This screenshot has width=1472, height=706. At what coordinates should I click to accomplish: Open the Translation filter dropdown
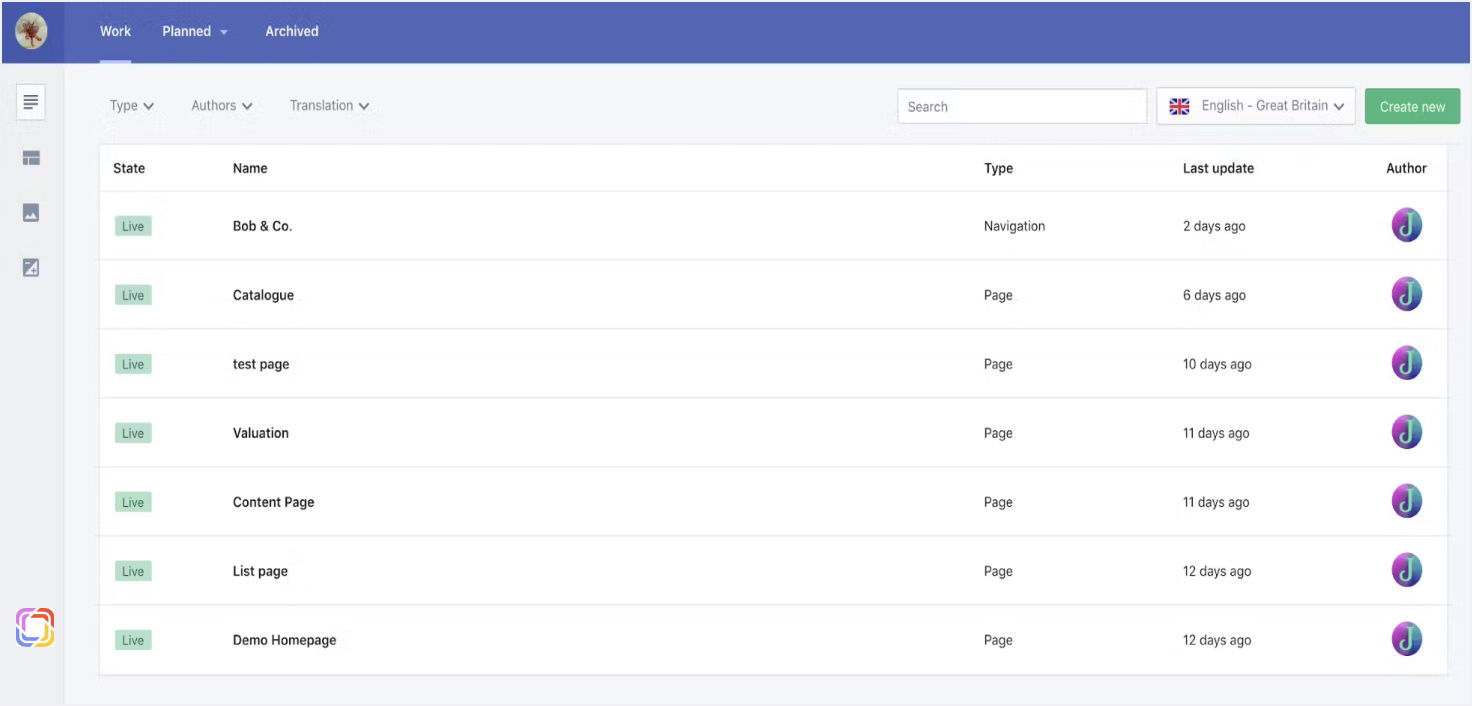pyautogui.click(x=329, y=106)
